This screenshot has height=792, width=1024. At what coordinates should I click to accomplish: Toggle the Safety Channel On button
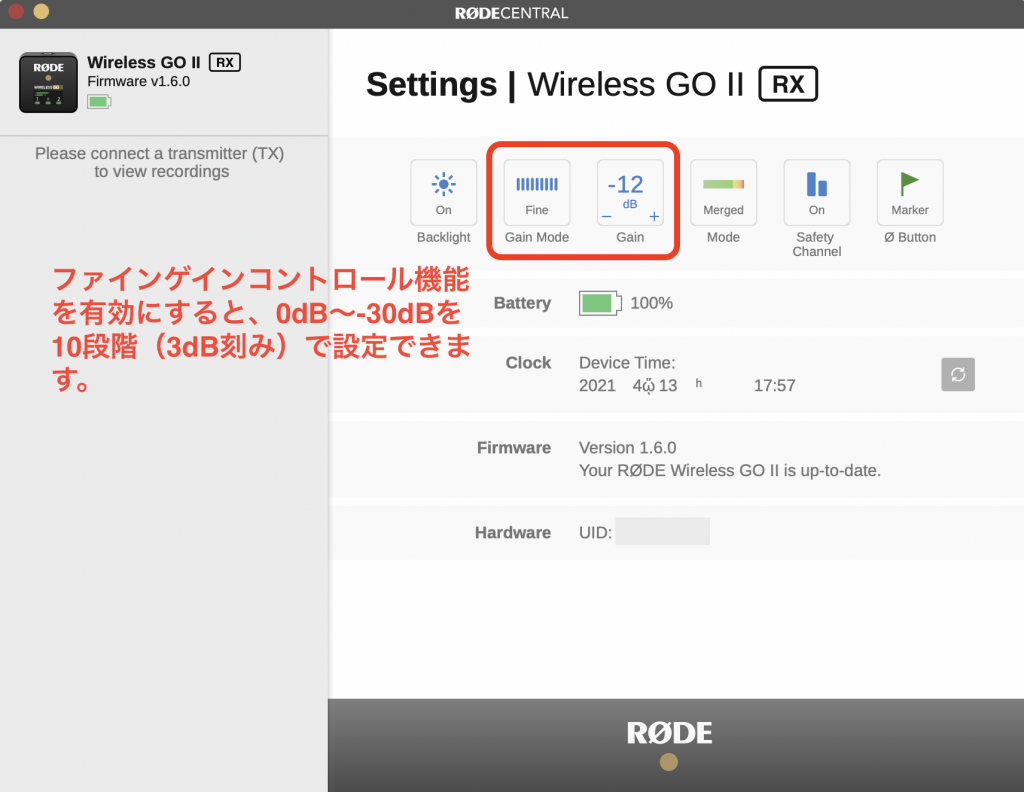[817, 193]
